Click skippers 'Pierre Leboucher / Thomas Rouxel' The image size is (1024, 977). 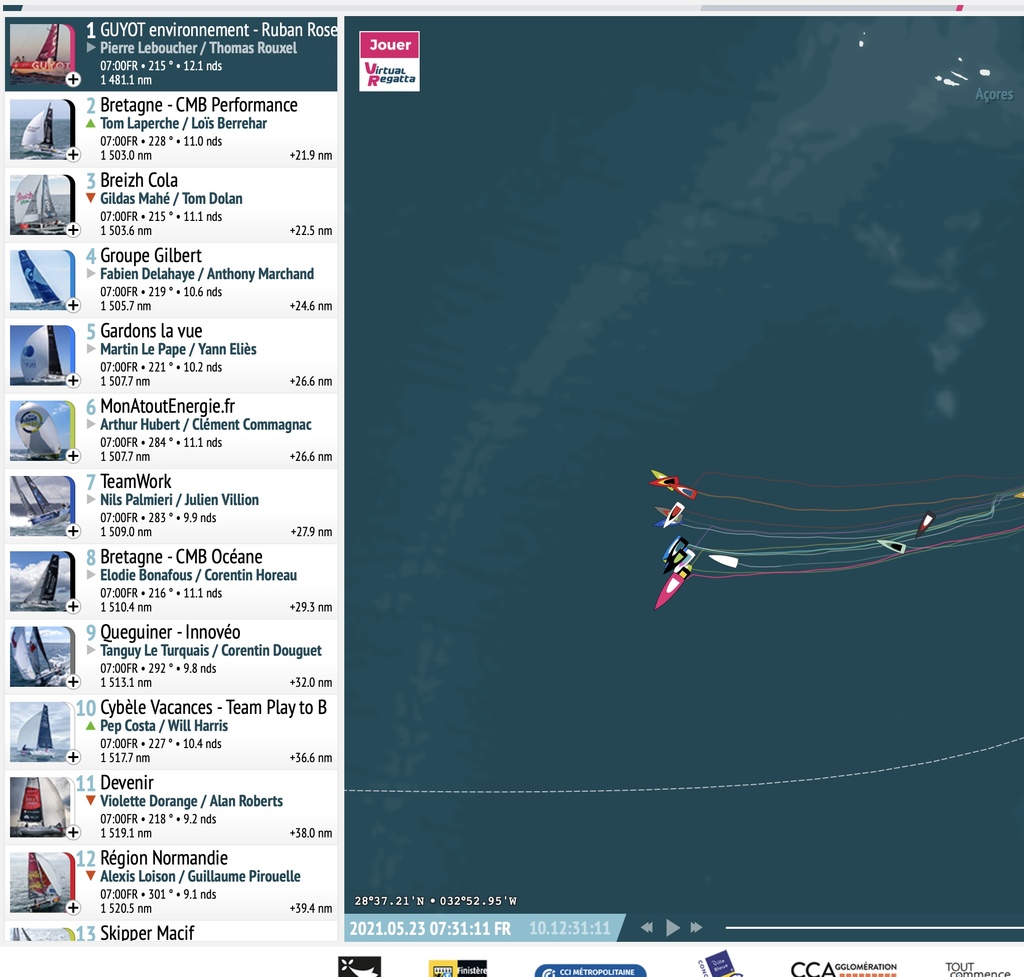199,48
